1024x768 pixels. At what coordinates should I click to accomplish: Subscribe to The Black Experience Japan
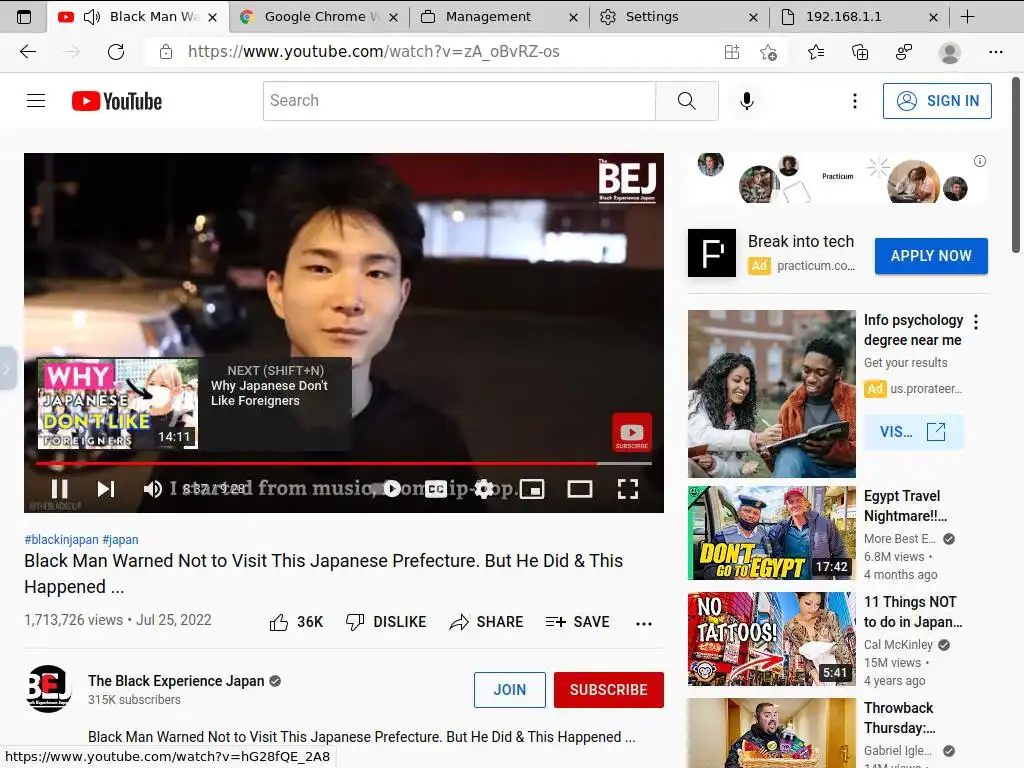pos(609,690)
